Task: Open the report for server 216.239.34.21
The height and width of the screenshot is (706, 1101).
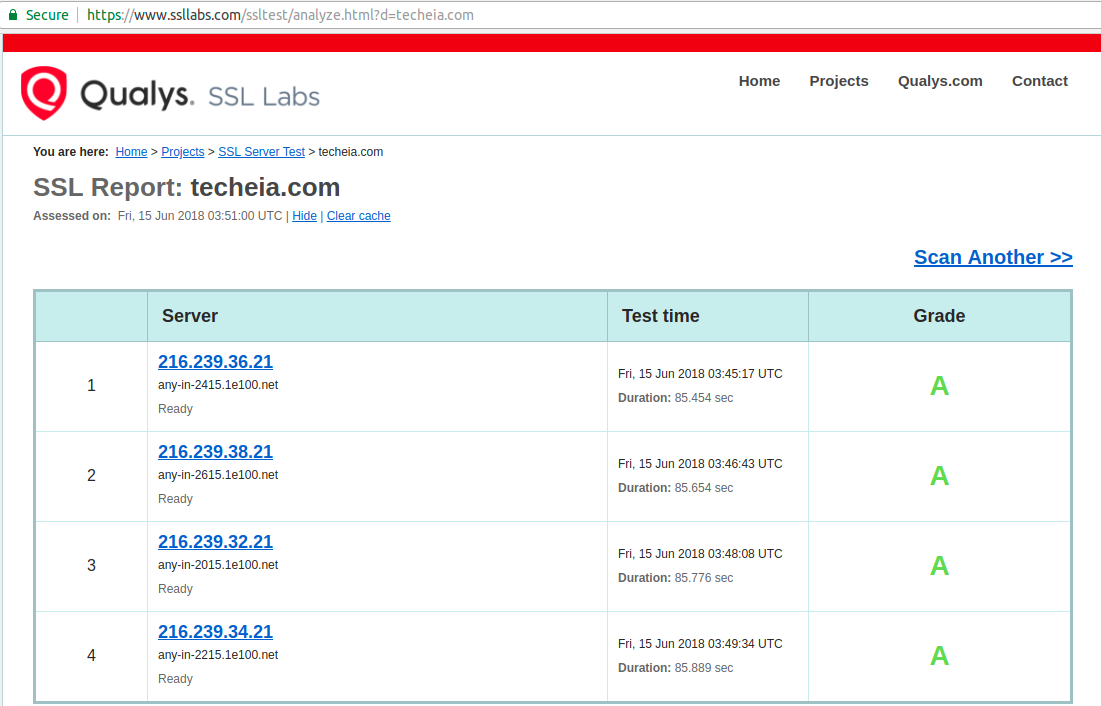Action: [x=215, y=631]
